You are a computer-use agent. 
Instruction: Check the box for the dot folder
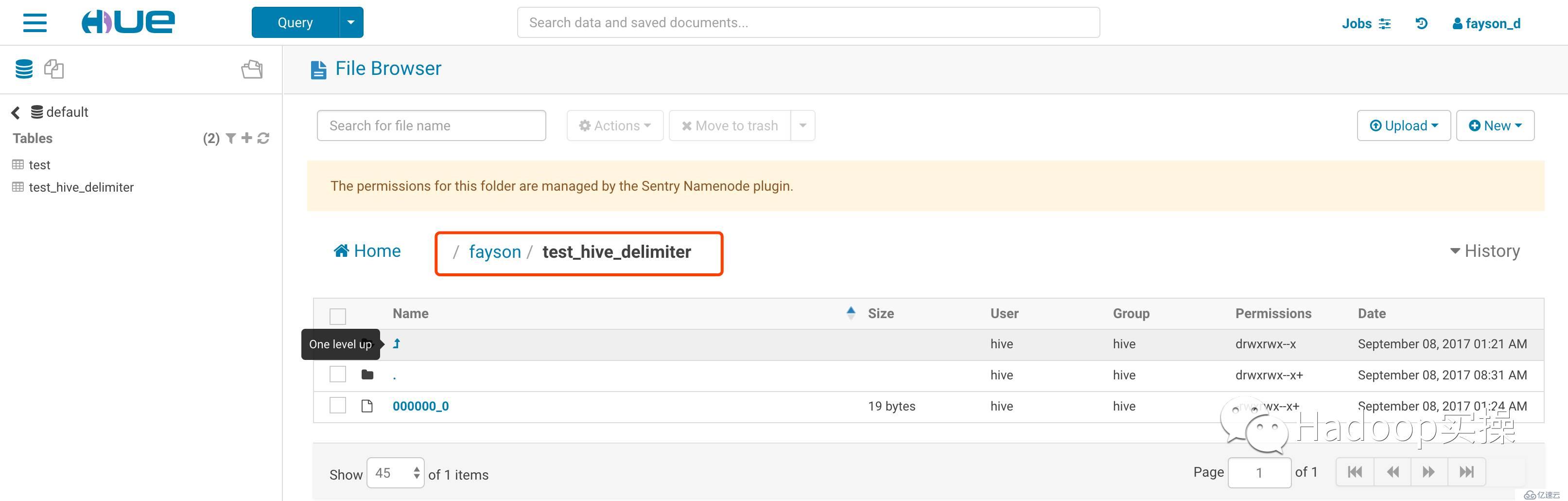[338, 374]
